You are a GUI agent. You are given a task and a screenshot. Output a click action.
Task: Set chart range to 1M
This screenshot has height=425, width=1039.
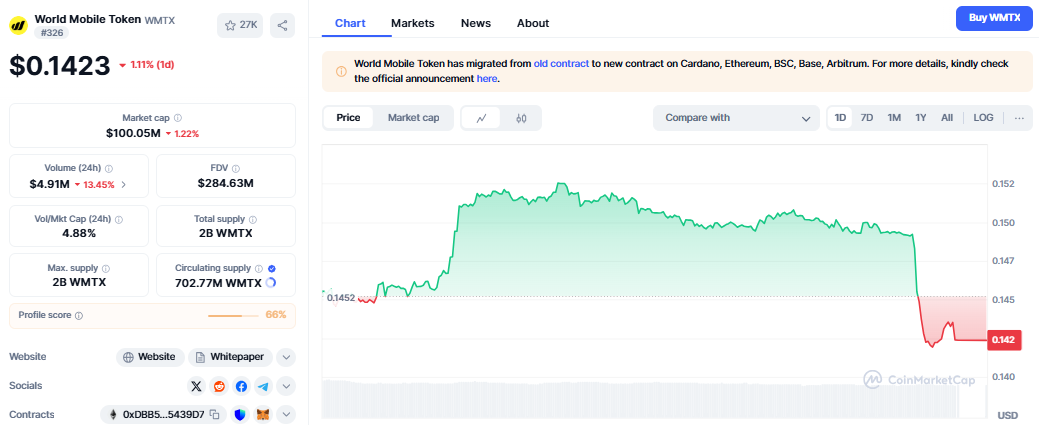[894, 118]
